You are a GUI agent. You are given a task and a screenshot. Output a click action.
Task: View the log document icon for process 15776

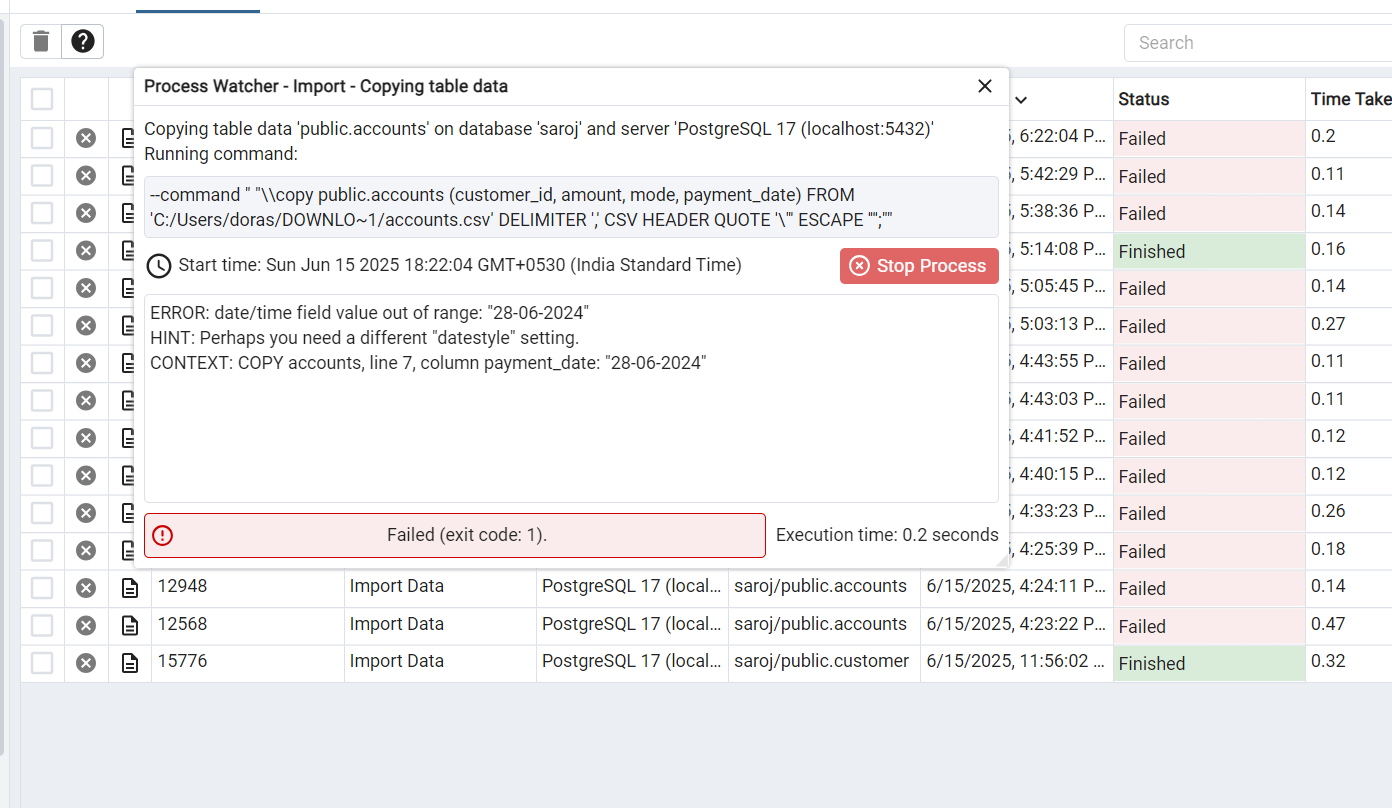coord(130,662)
